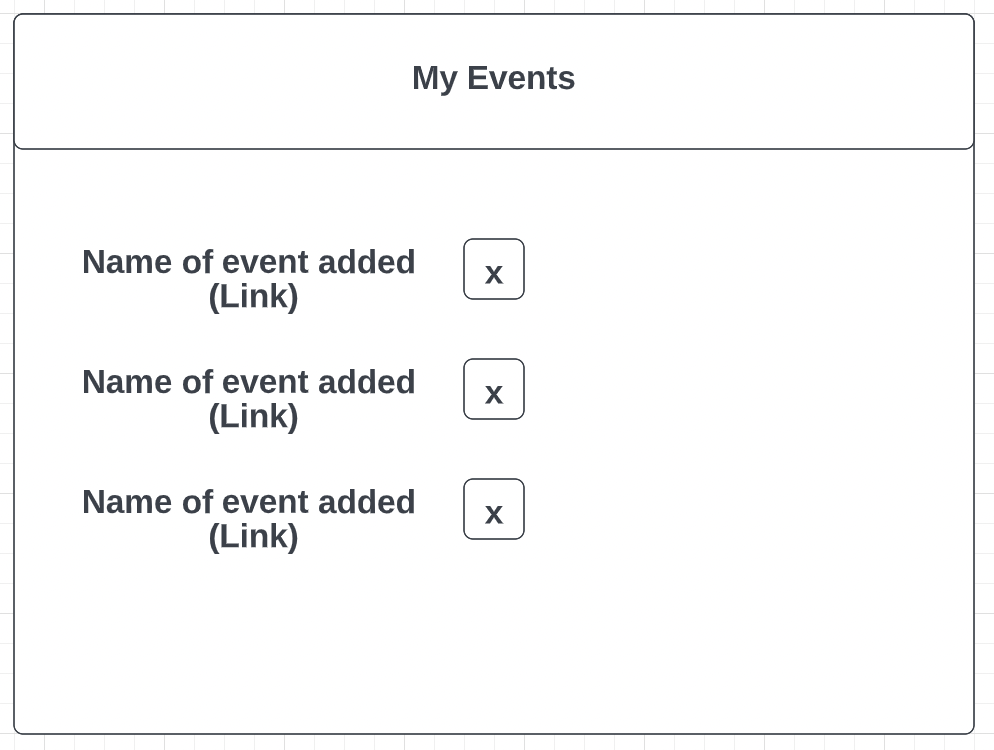Open the first "Name of event added" link
Image resolution: width=994 pixels, height=750 pixels.
(248, 279)
